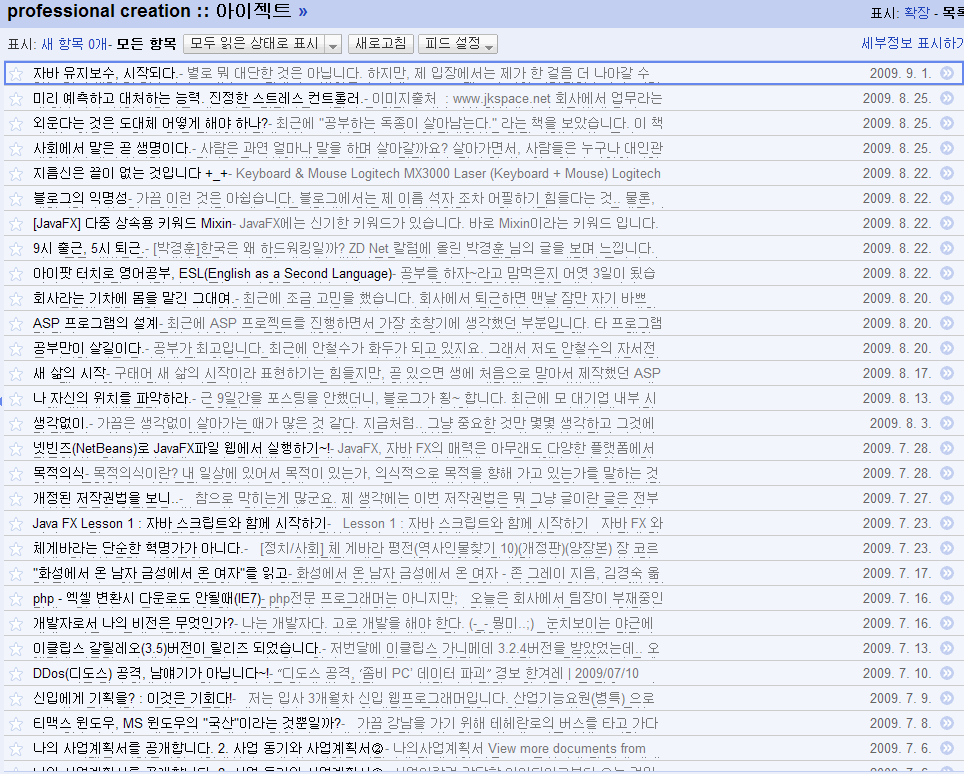Click the arrow icon beside "[JavaFX] 다중 상속용 키워드 Mixin"
The image size is (964, 774).
[948, 222]
